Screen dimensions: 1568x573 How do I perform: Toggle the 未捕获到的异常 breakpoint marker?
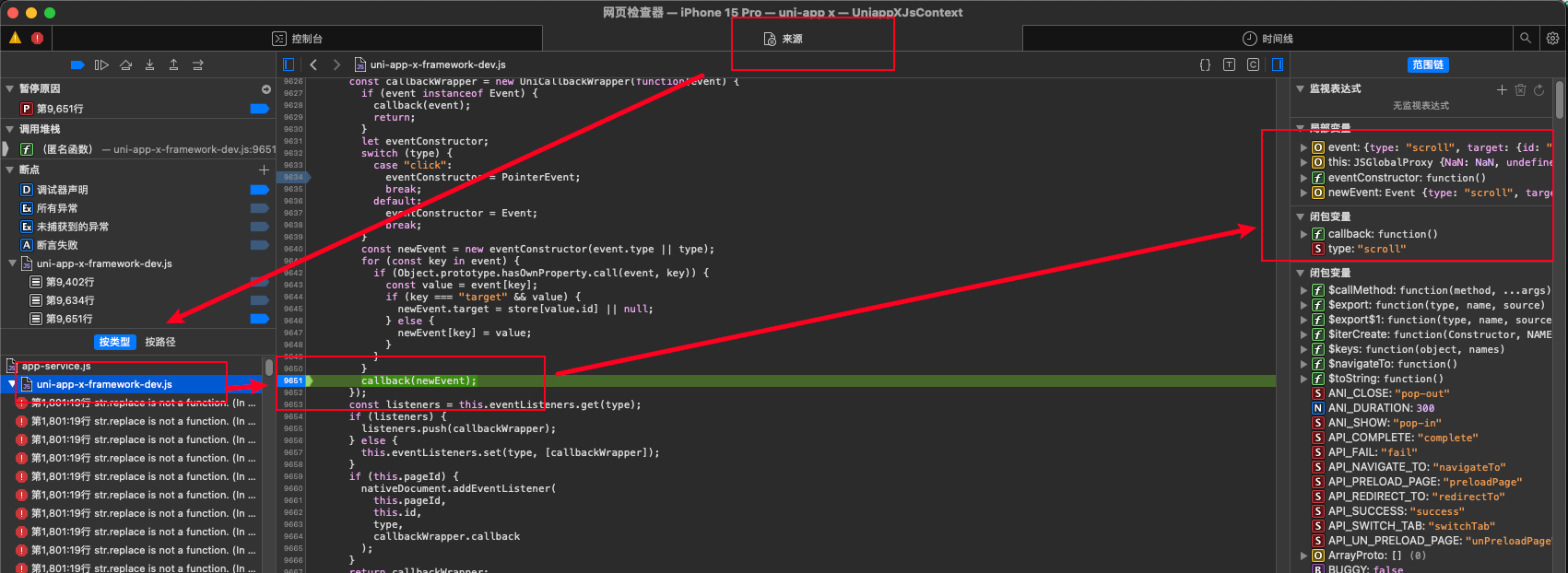259,227
